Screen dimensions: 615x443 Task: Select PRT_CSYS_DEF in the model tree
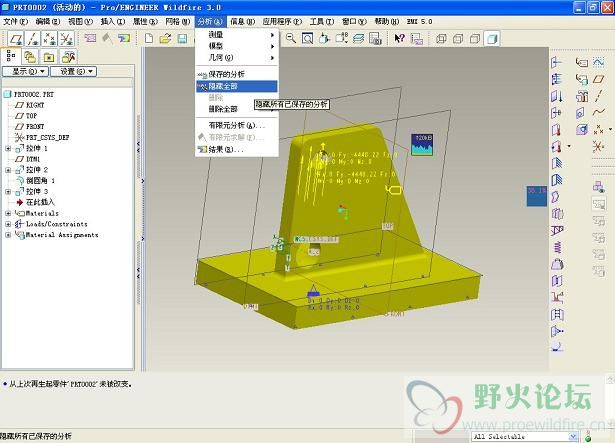47,138
